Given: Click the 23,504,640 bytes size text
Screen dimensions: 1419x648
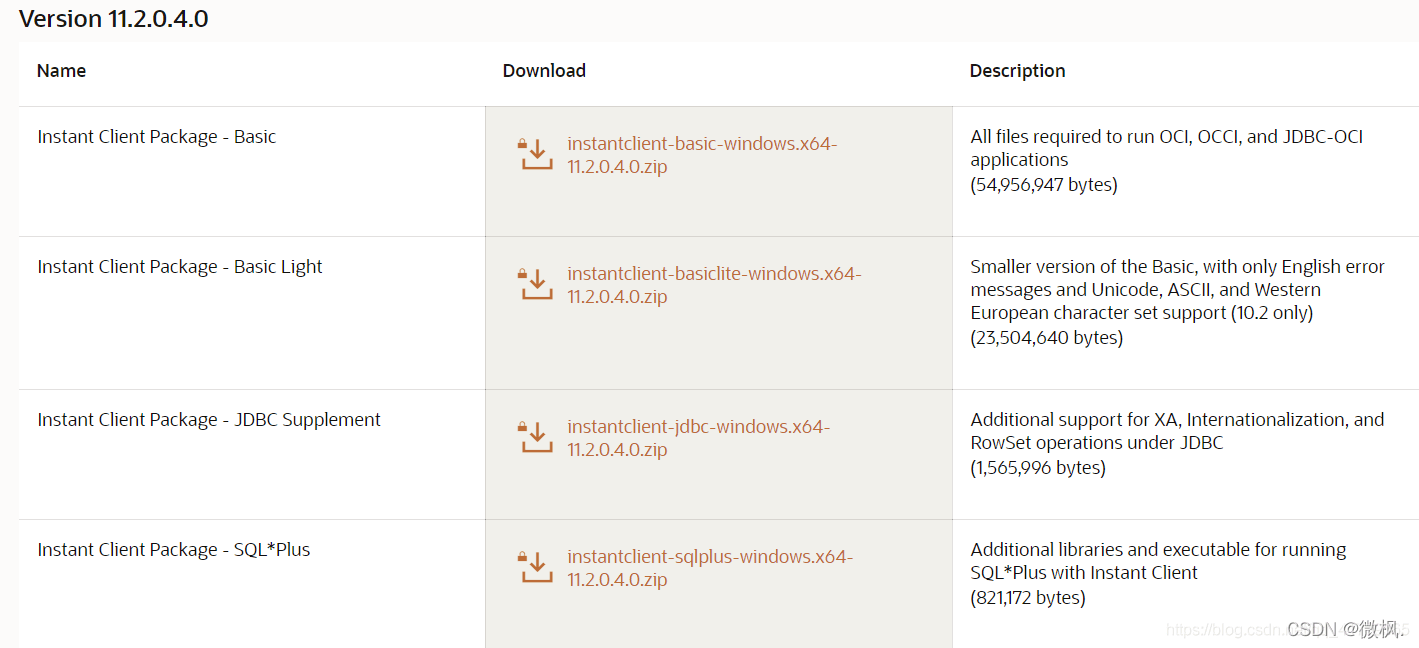Looking at the screenshot, I should tap(1046, 338).
